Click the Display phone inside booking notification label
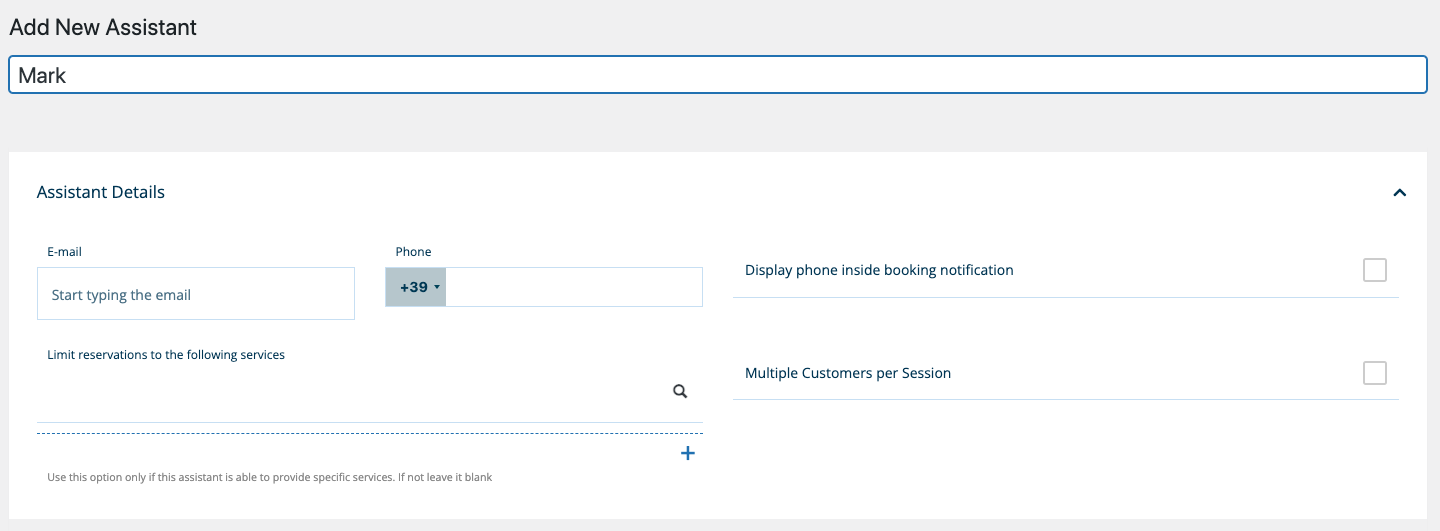The width and height of the screenshot is (1440, 531). 879,270
